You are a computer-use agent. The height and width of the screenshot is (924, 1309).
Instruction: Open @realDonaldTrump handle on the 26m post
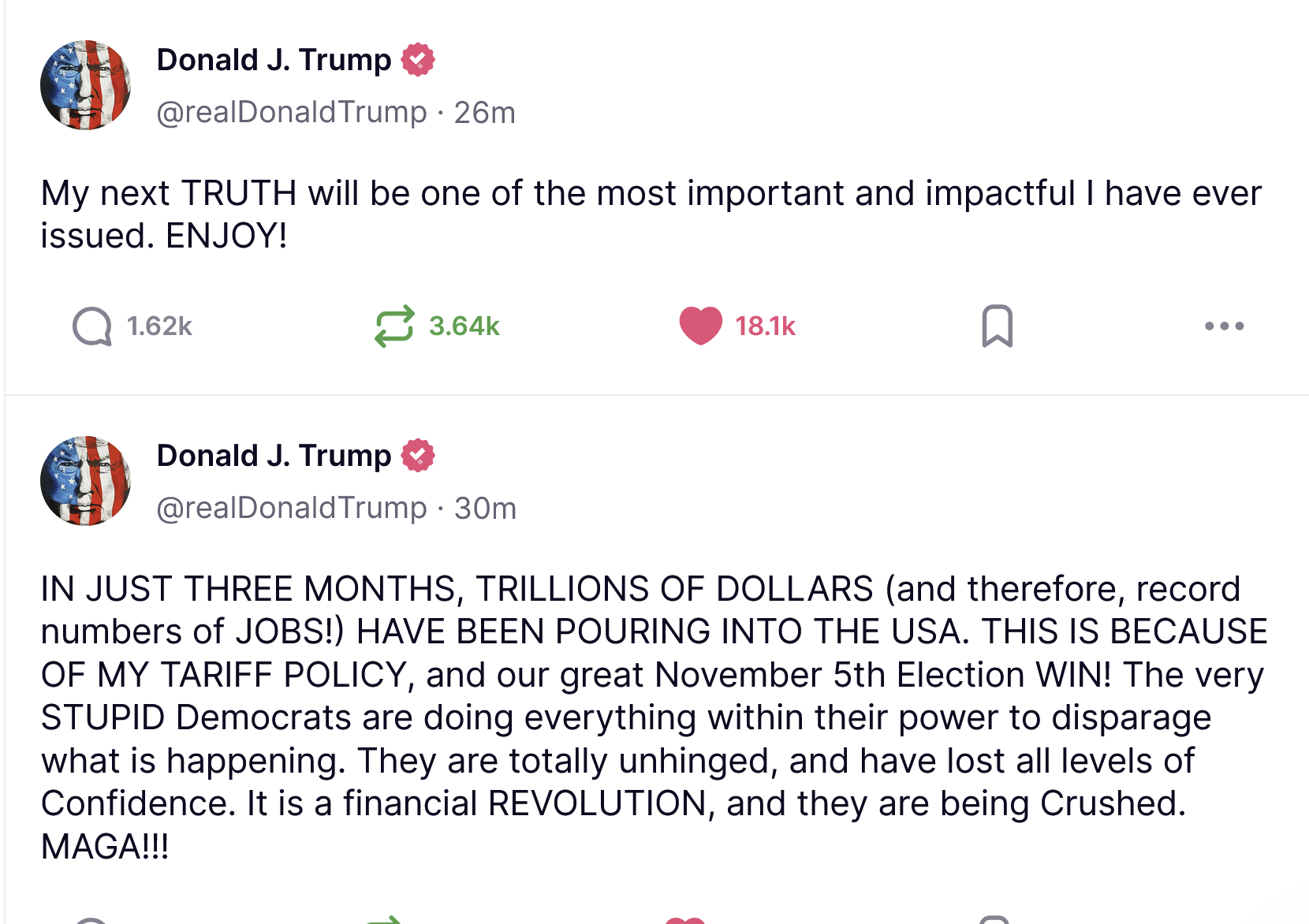click(291, 113)
